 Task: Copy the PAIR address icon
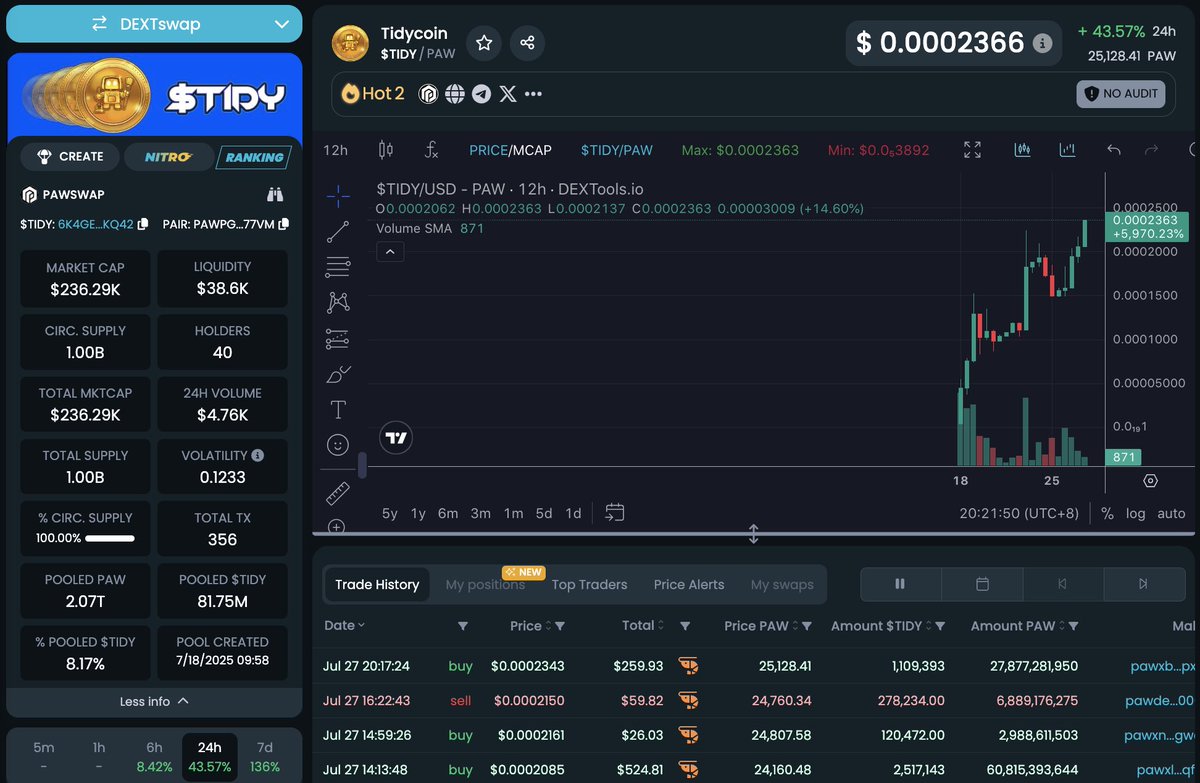[284, 224]
